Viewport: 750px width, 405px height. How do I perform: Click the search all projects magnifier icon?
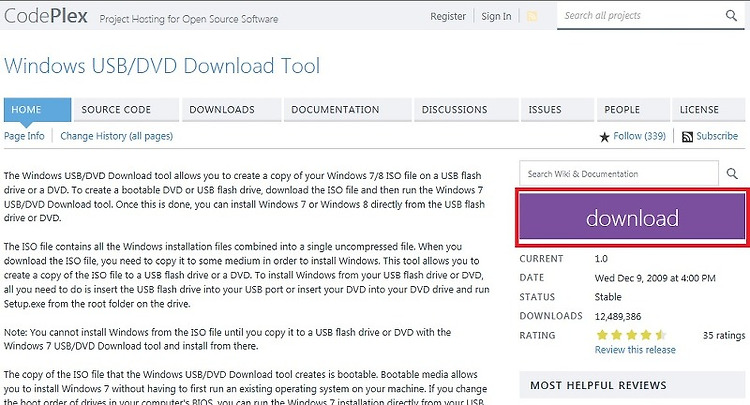pos(731,16)
